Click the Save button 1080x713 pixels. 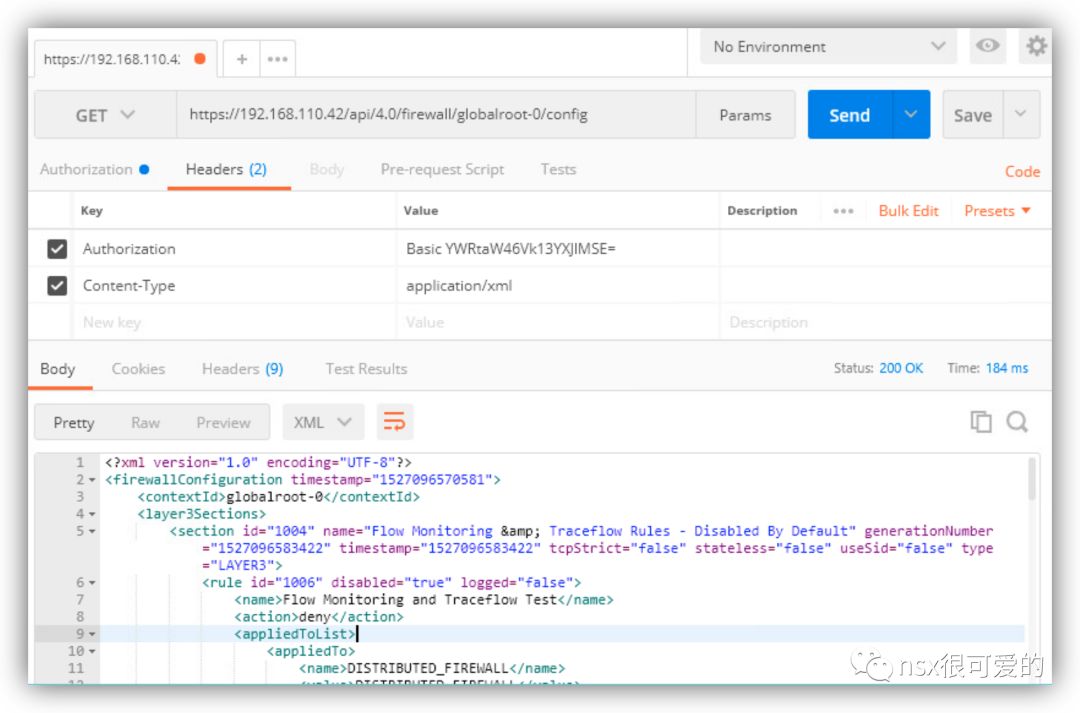coord(973,114)
